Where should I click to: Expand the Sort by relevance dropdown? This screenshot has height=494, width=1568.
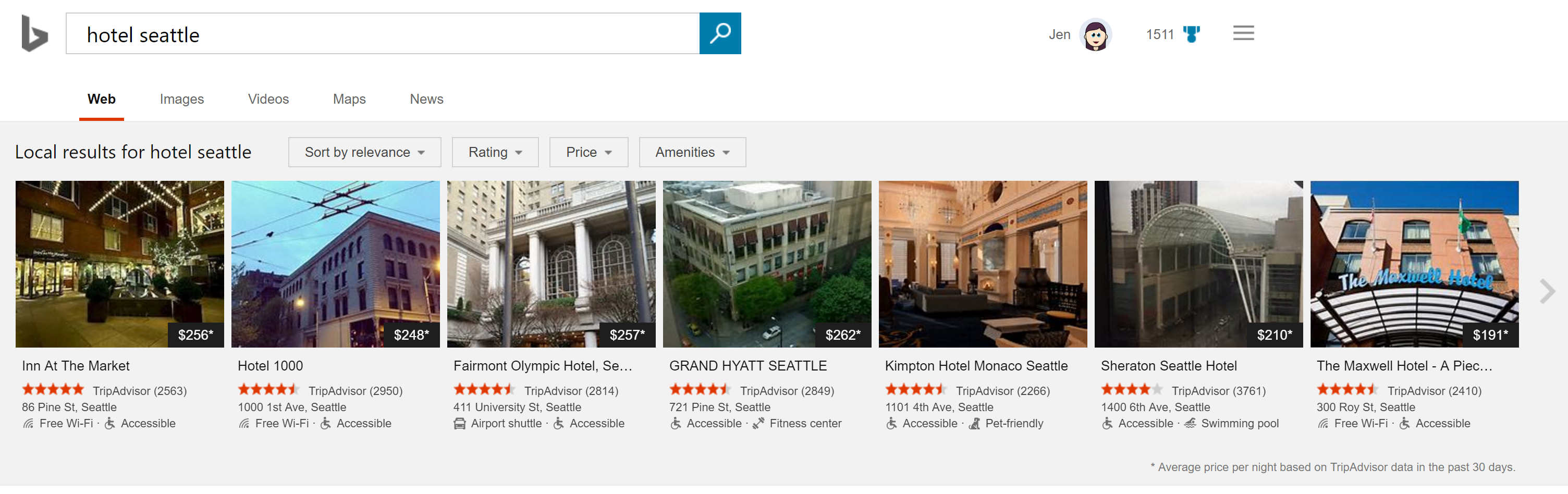[x=364, y=152]
